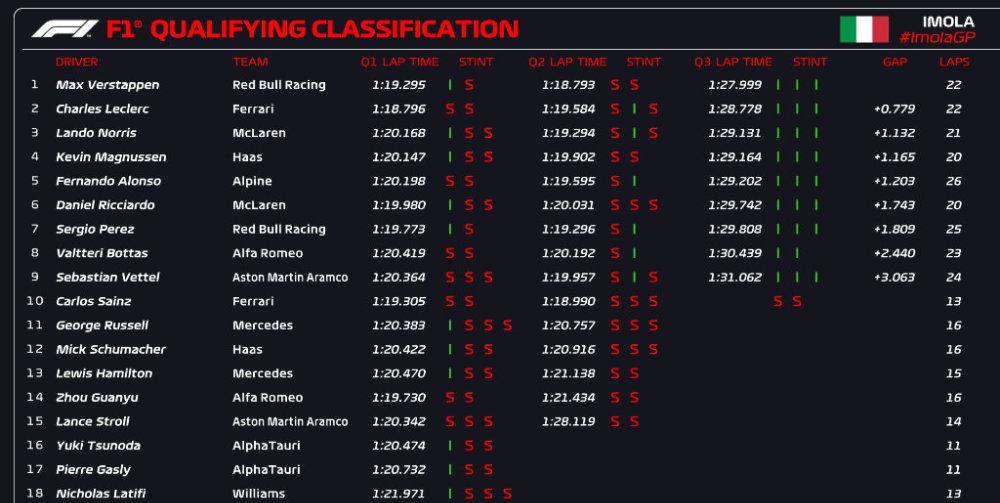The image size is (1000, 503).
Task: Click Leclerc's gap +0.779
Action: coord(894,109)
